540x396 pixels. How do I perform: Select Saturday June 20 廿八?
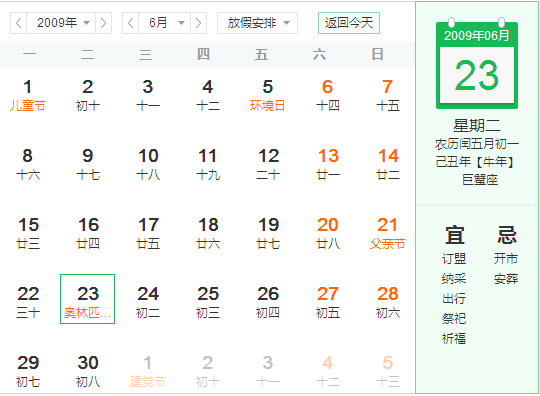(328, 233)
